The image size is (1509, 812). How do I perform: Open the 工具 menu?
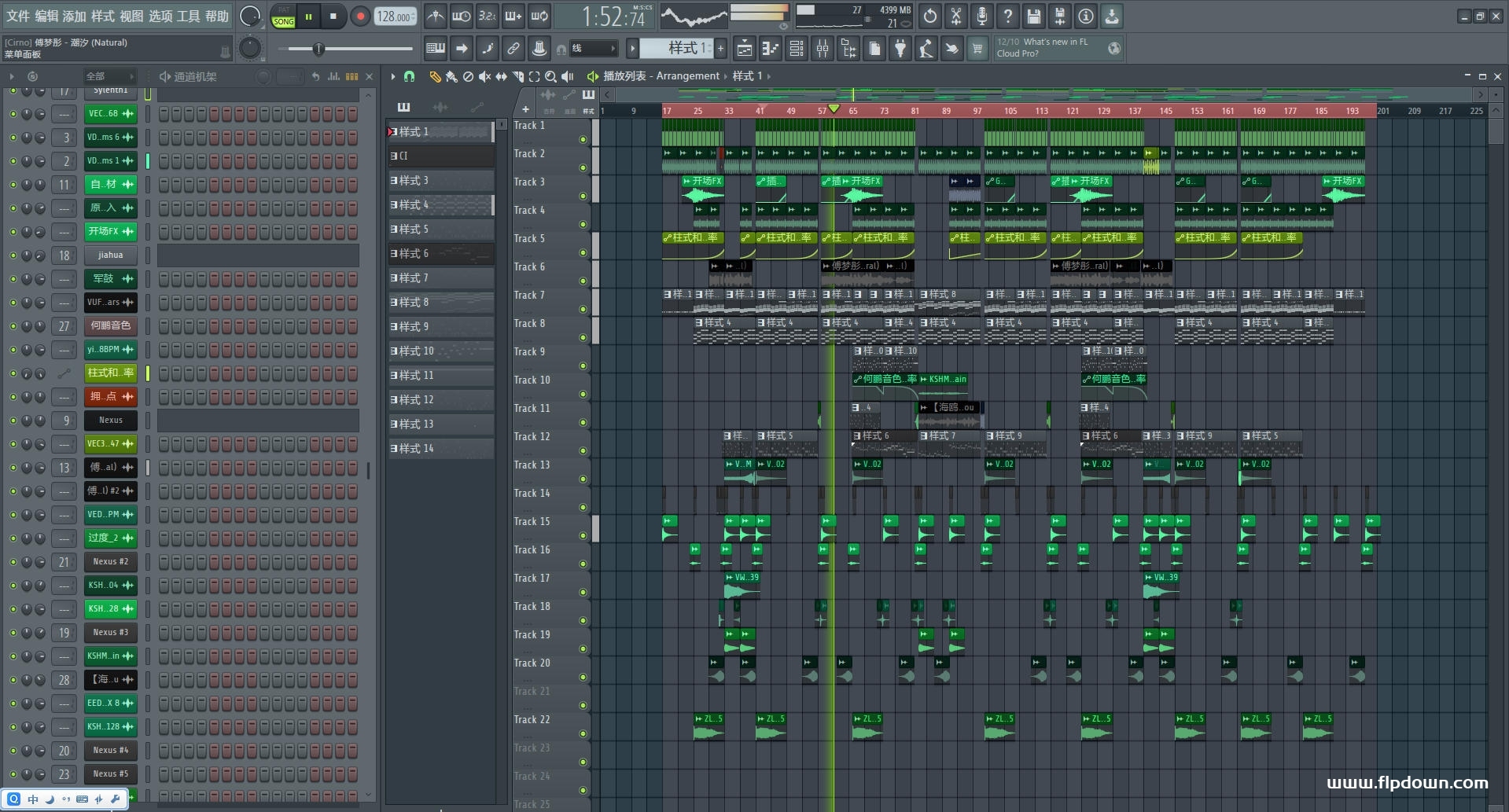coord(188,16)
